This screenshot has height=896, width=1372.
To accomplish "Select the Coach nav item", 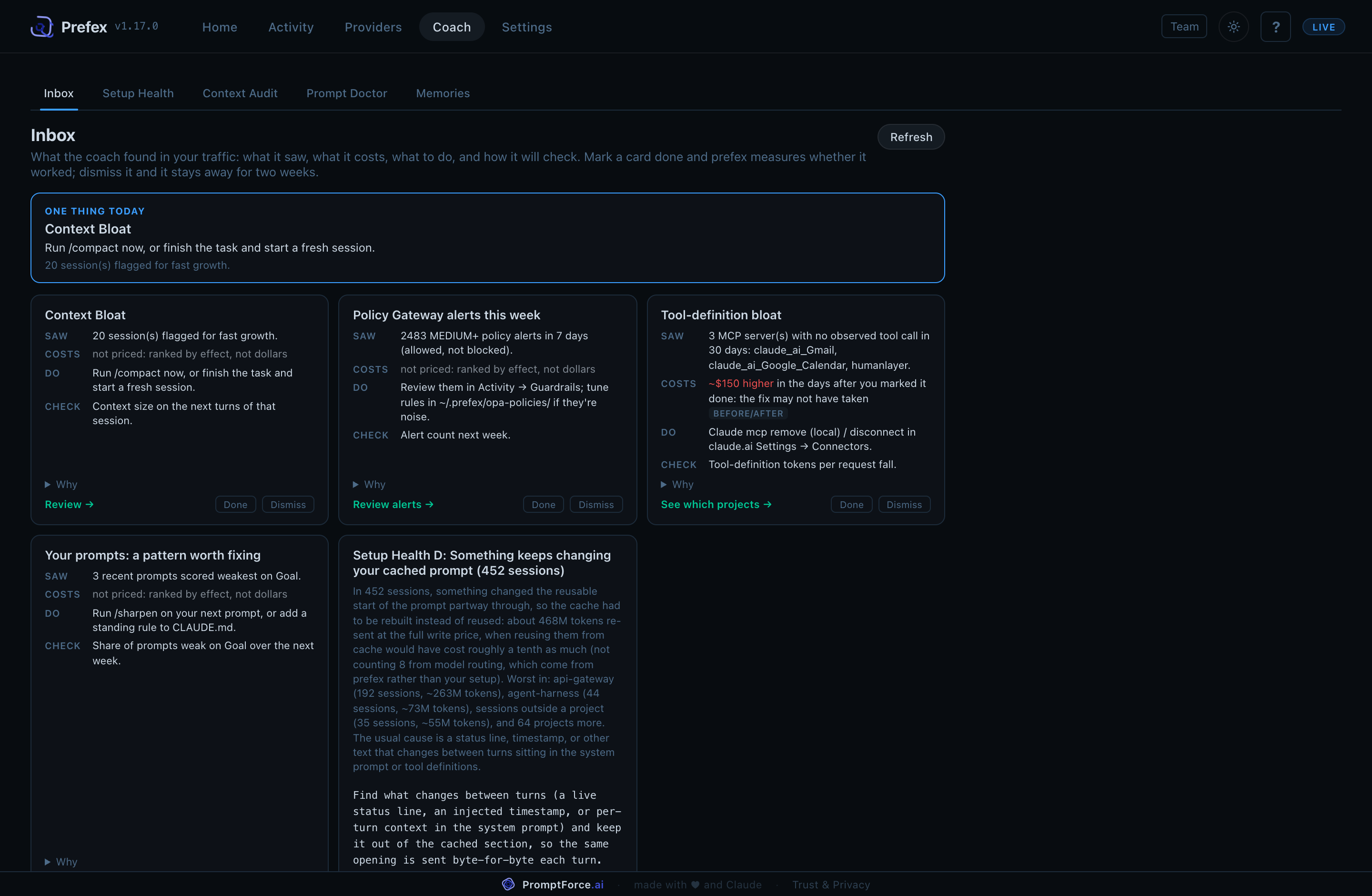I will coord(451,27).
